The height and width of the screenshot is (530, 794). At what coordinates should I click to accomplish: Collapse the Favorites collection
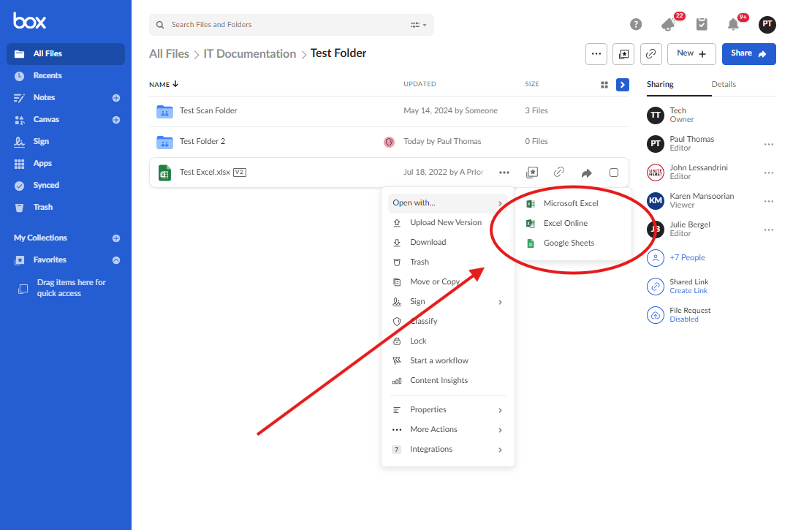[116, 260]
